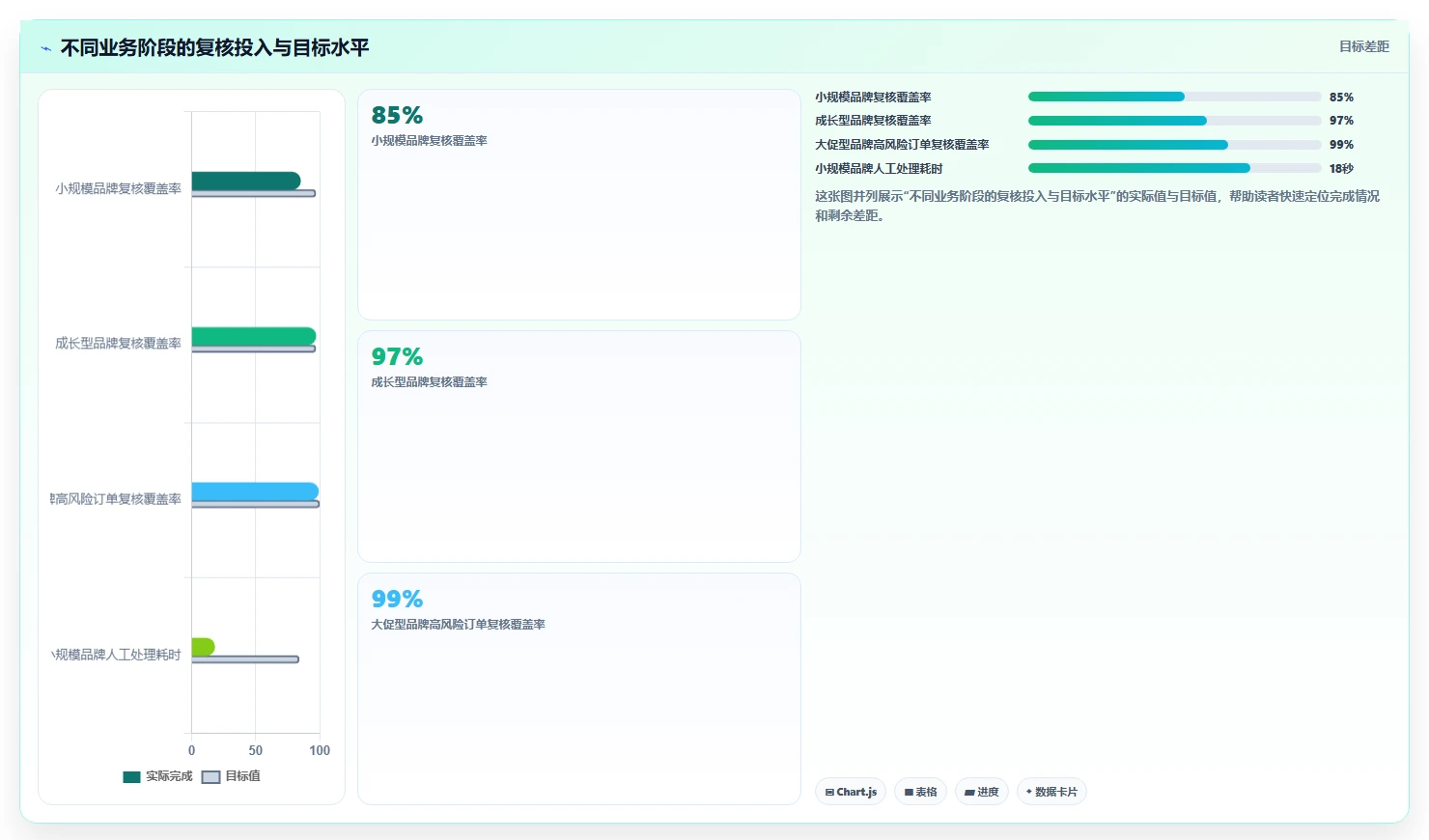Click the description paragraph starting 这张图并列展示

click(x=1097, y=206)
